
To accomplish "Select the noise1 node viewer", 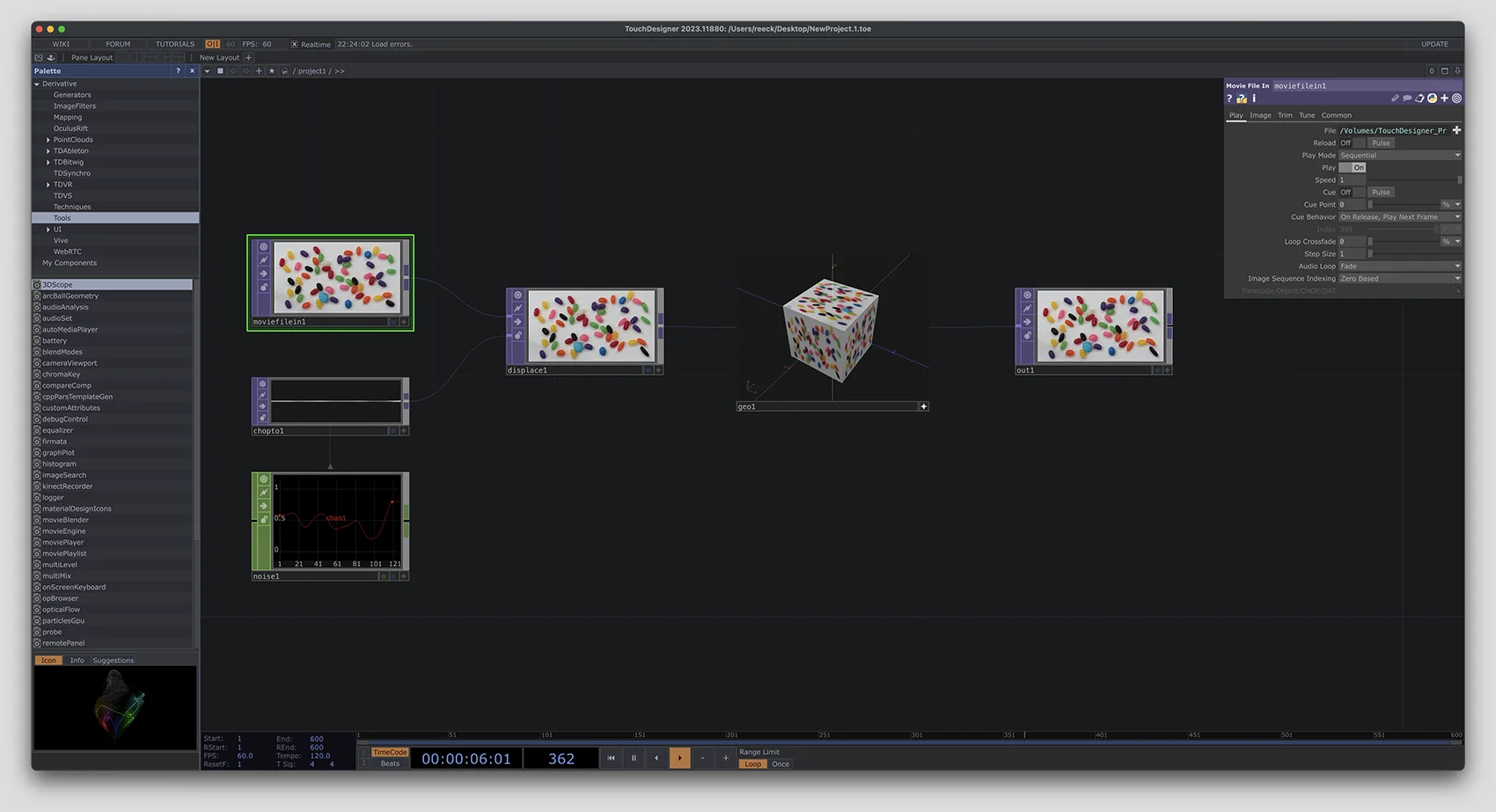I will pyautogui.click(x=337, y=520).
